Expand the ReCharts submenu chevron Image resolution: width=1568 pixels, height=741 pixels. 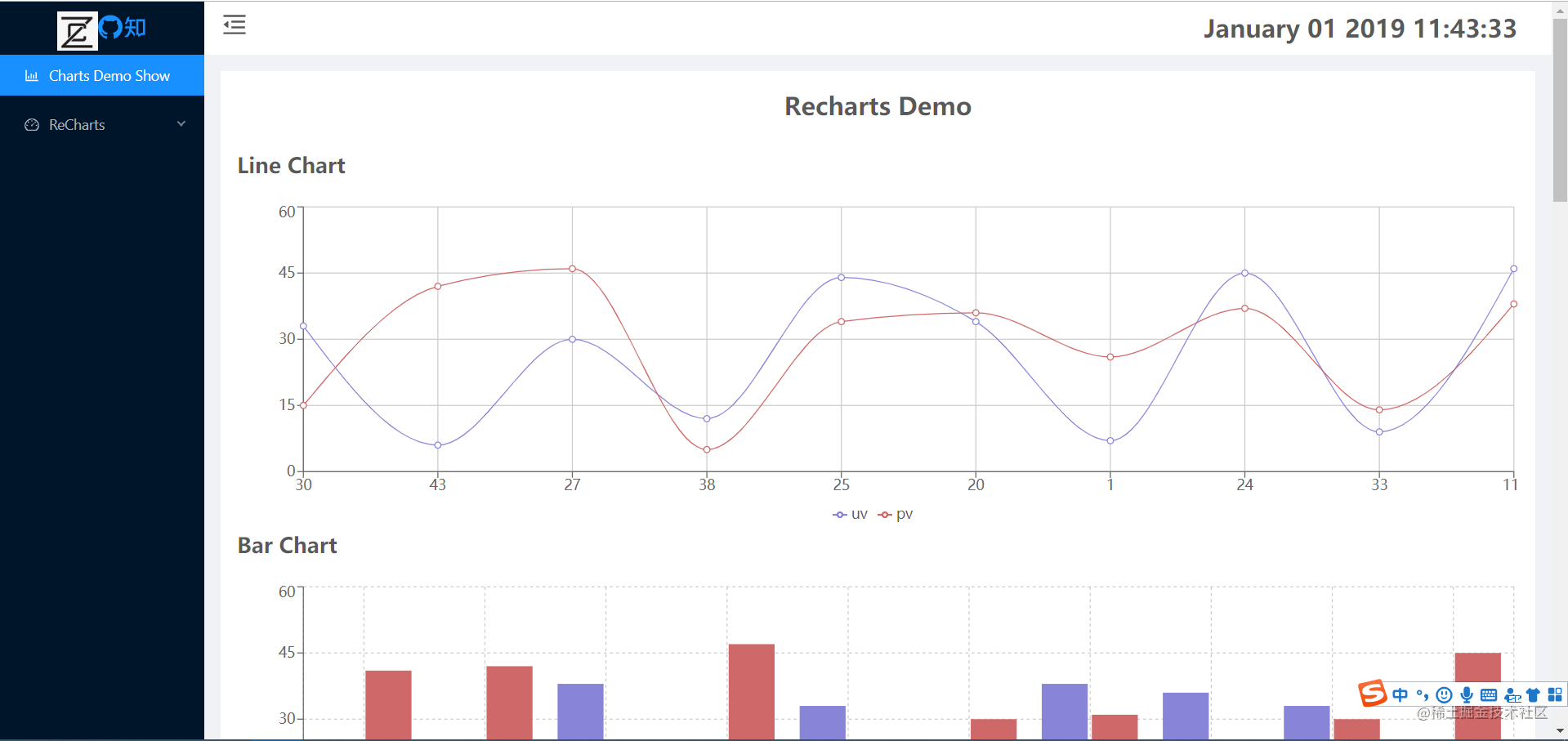coord(181,123)
